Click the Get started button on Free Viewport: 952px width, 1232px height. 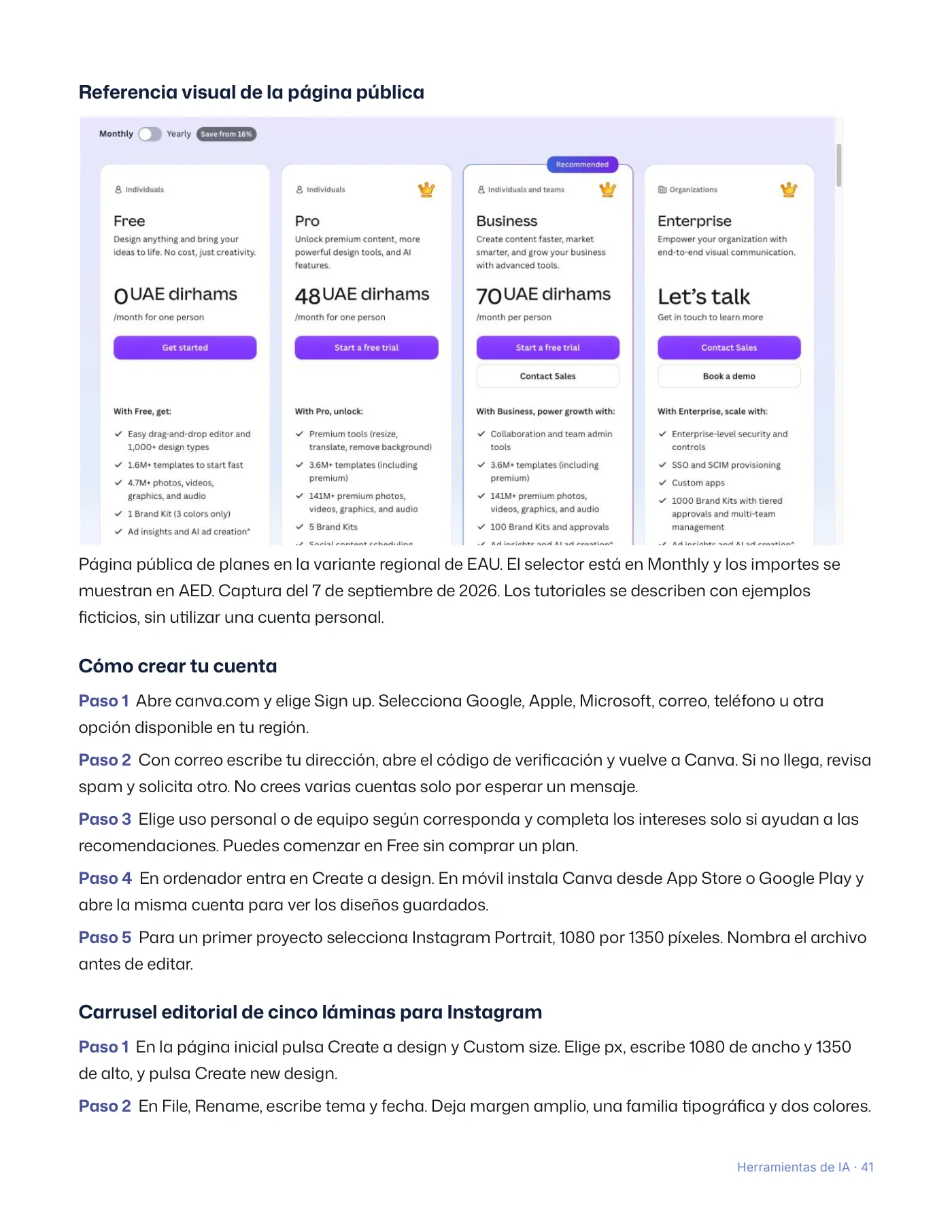[185, 347]
